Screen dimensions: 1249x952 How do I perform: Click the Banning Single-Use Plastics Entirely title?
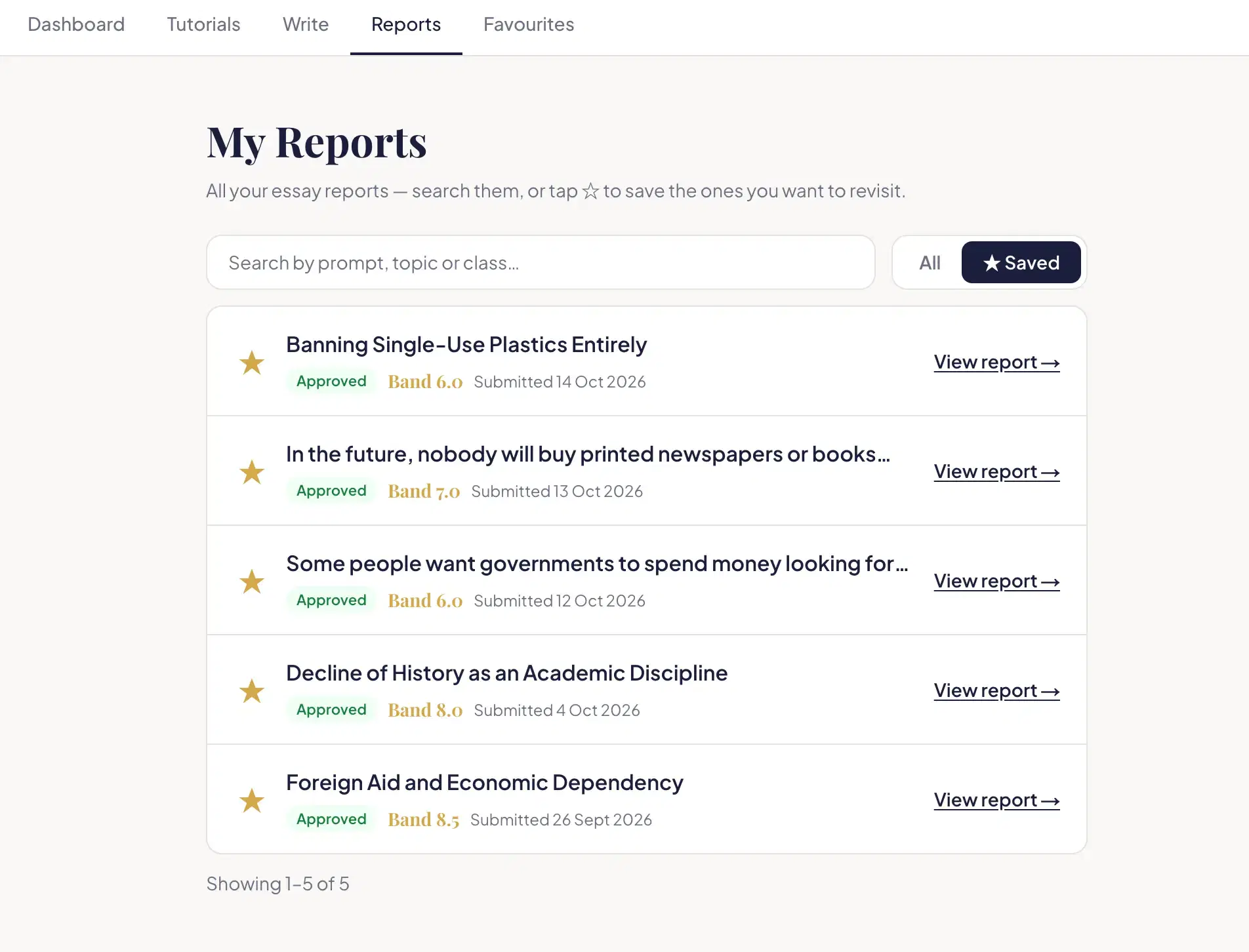coord(466,345)
